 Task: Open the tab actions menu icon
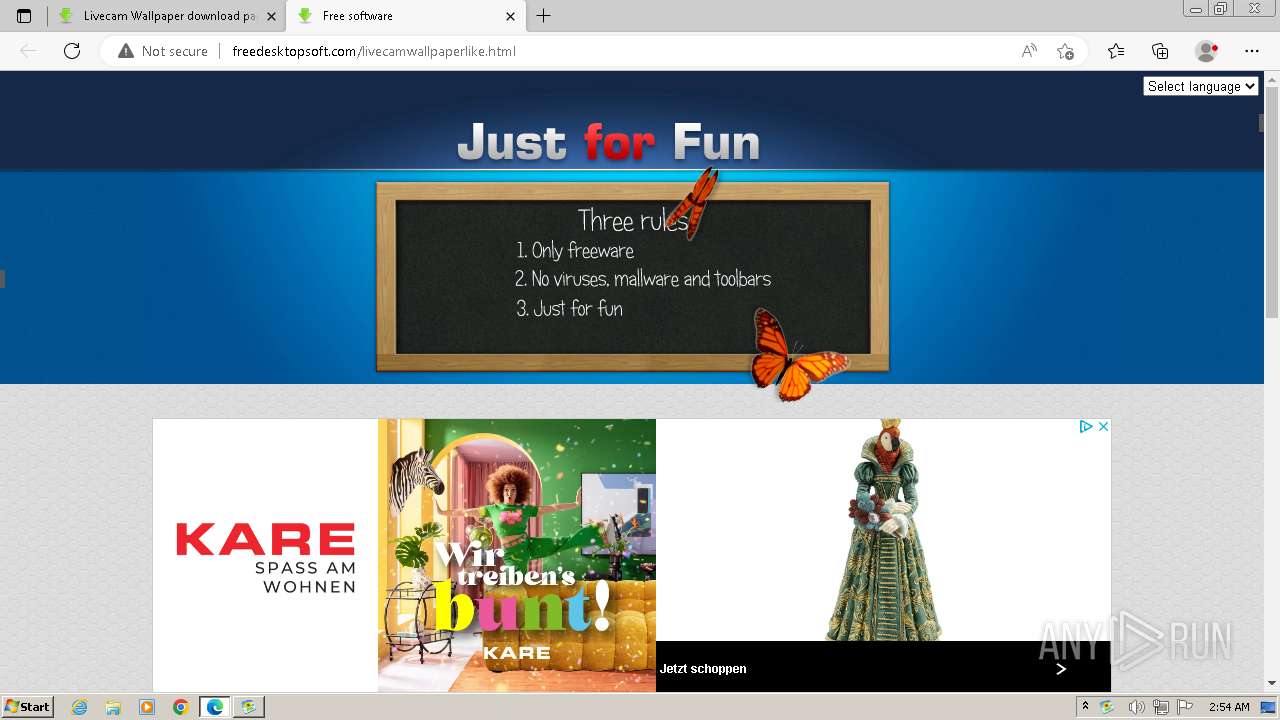[24, 16]
